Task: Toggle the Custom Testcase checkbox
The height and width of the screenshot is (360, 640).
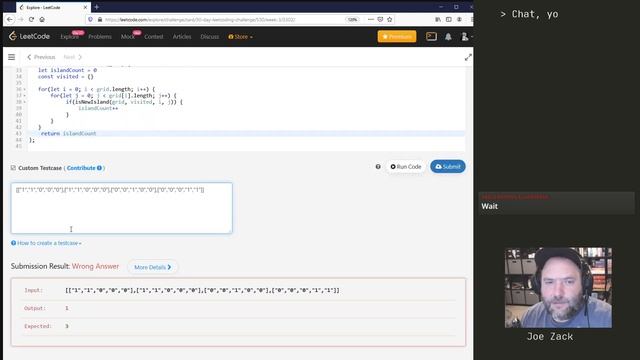Action: 13,168
